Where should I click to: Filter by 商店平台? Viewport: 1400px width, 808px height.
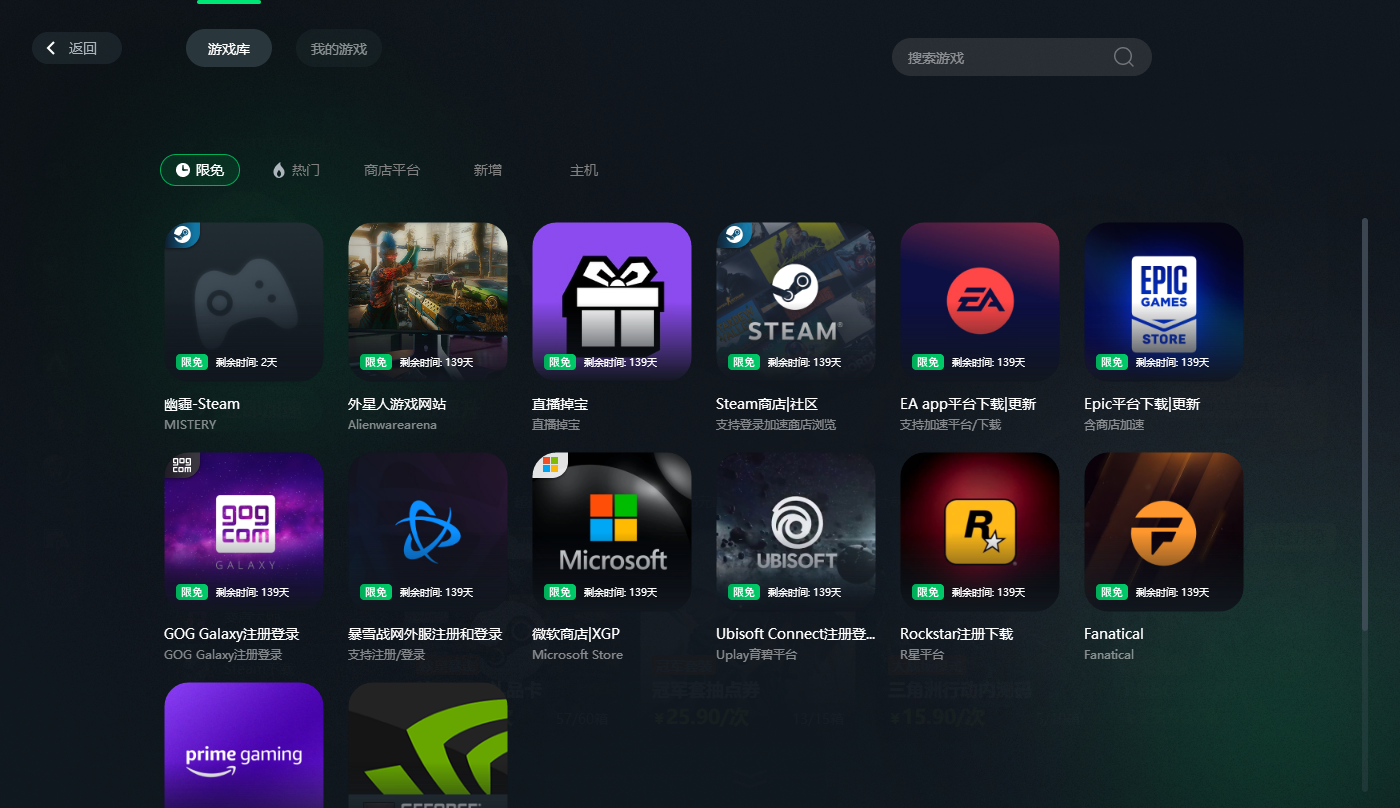pyautogui.click(x=392, y=170)
